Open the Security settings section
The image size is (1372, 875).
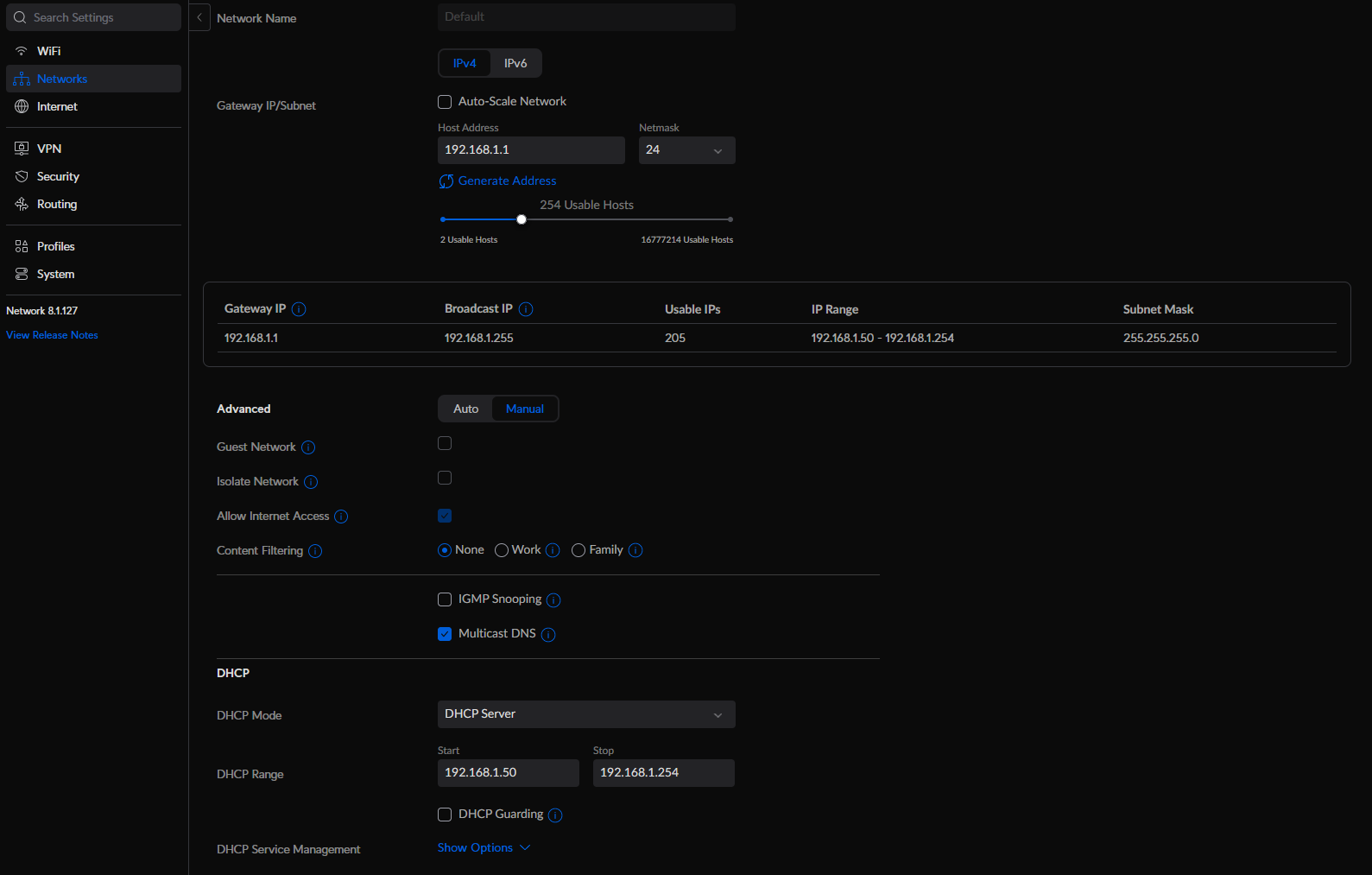point(93,176)
